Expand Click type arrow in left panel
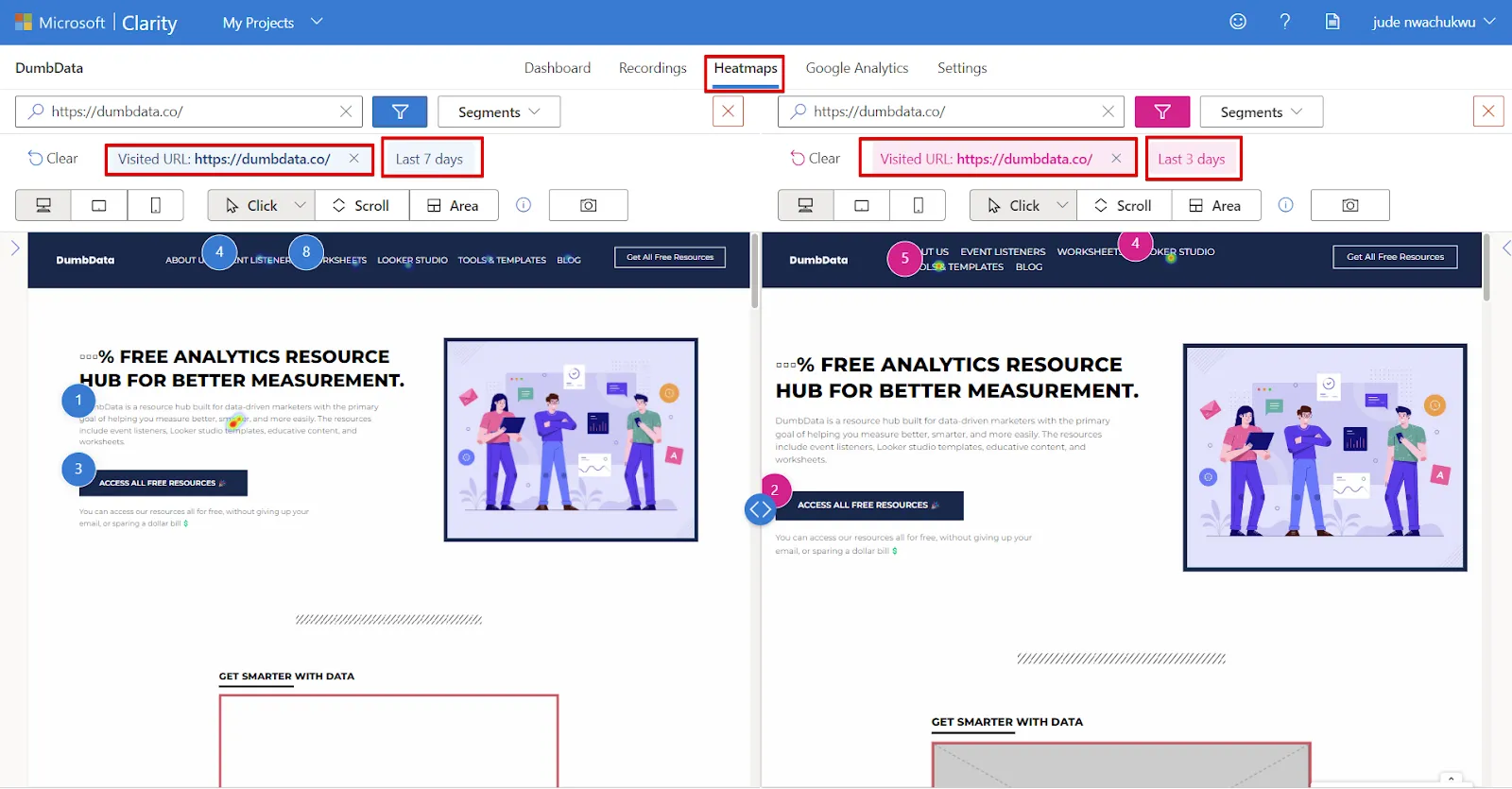The width and height of the screenshot is (1512, 789). (301, 205)
